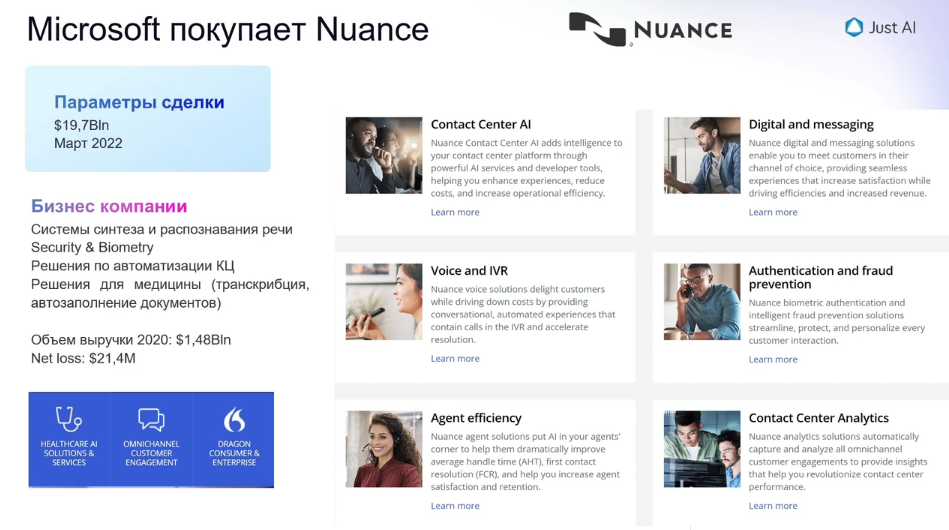Select the Healthcare AI Solutions stethoscope icon

pyautogui.click(x=68, y=419)
